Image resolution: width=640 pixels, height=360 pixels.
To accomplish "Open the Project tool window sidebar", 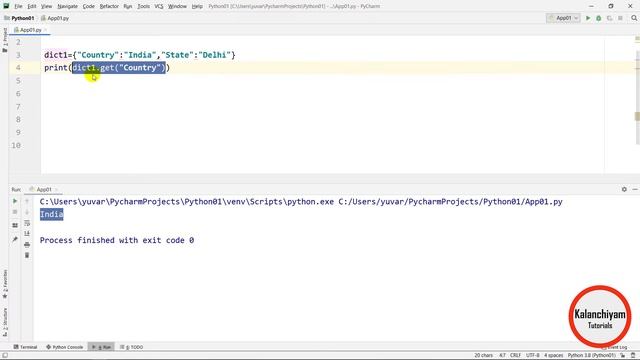I will point(4,40).
